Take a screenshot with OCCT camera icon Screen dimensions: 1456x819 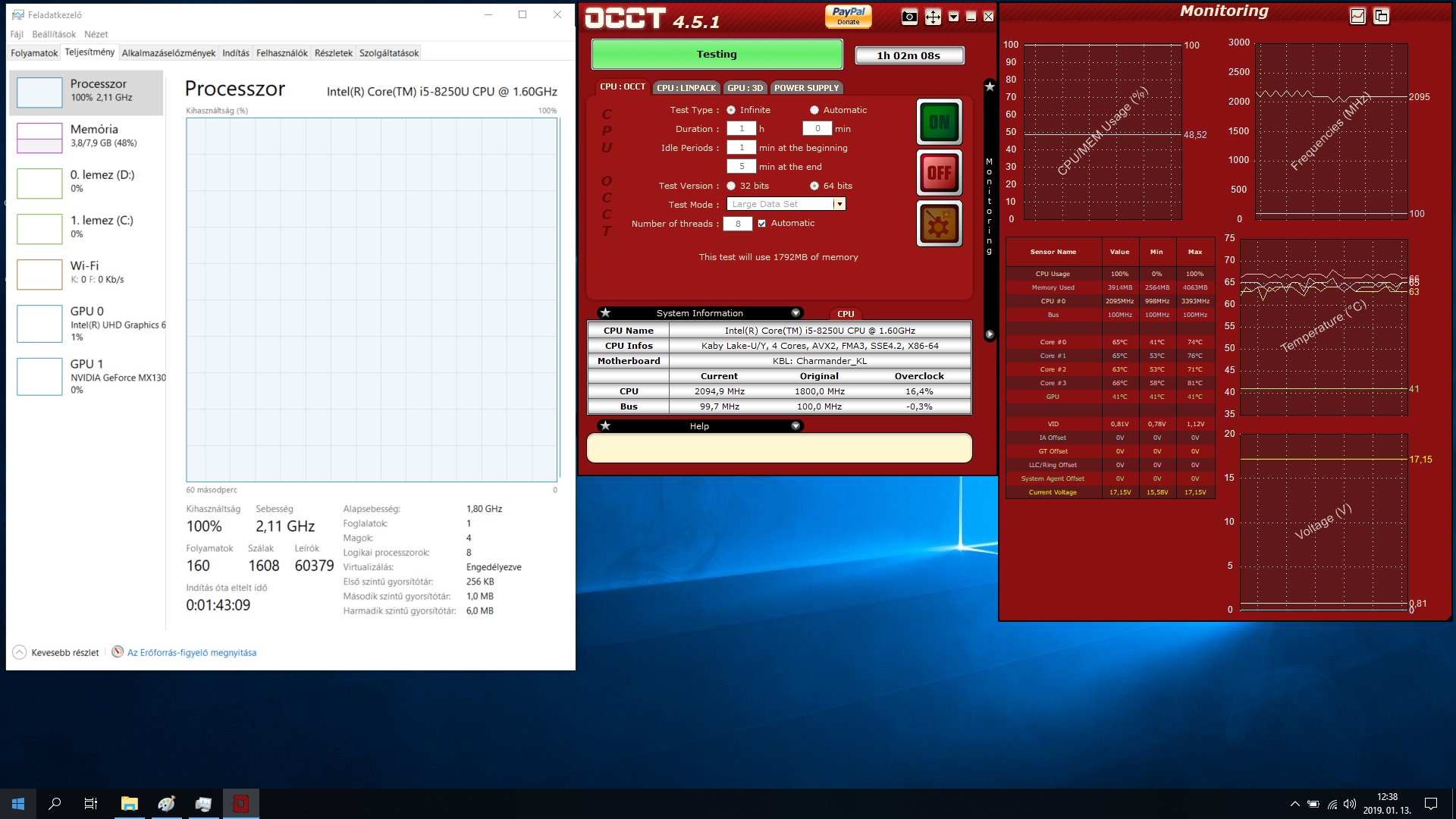(x=909, y=17)
